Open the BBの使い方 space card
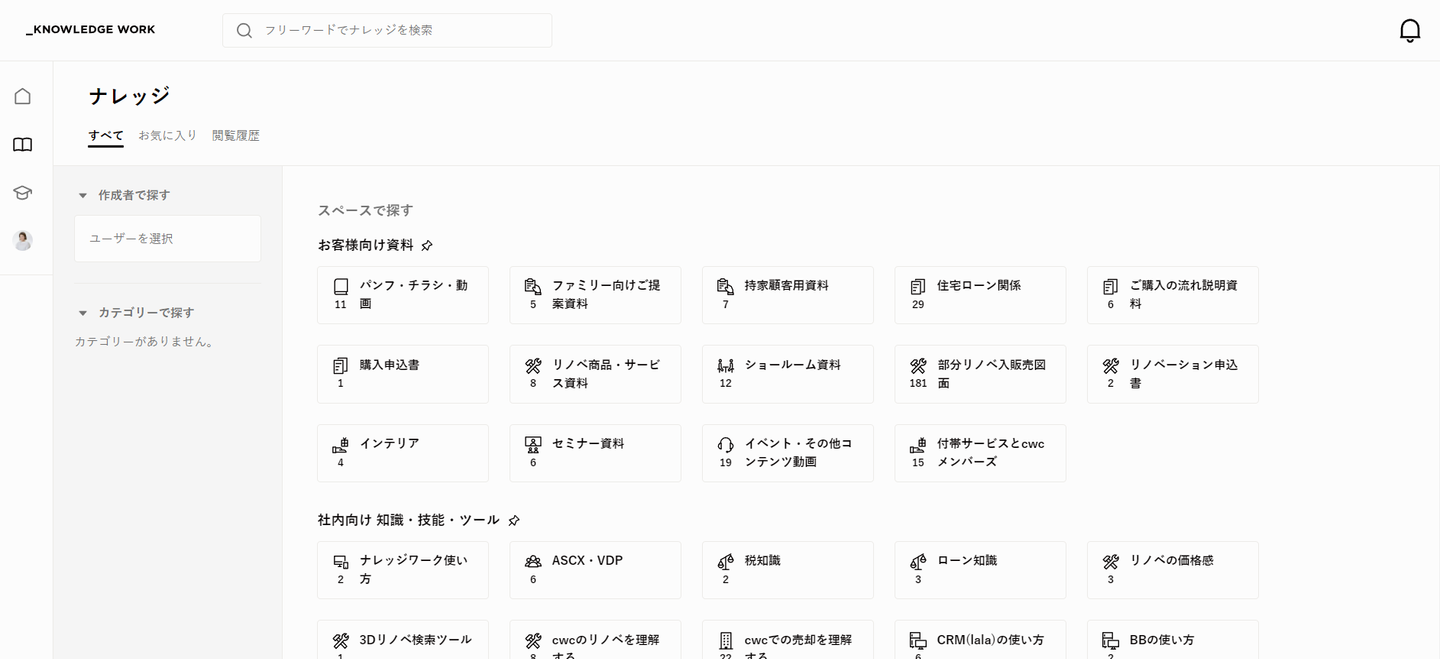 click(1172, 640)
